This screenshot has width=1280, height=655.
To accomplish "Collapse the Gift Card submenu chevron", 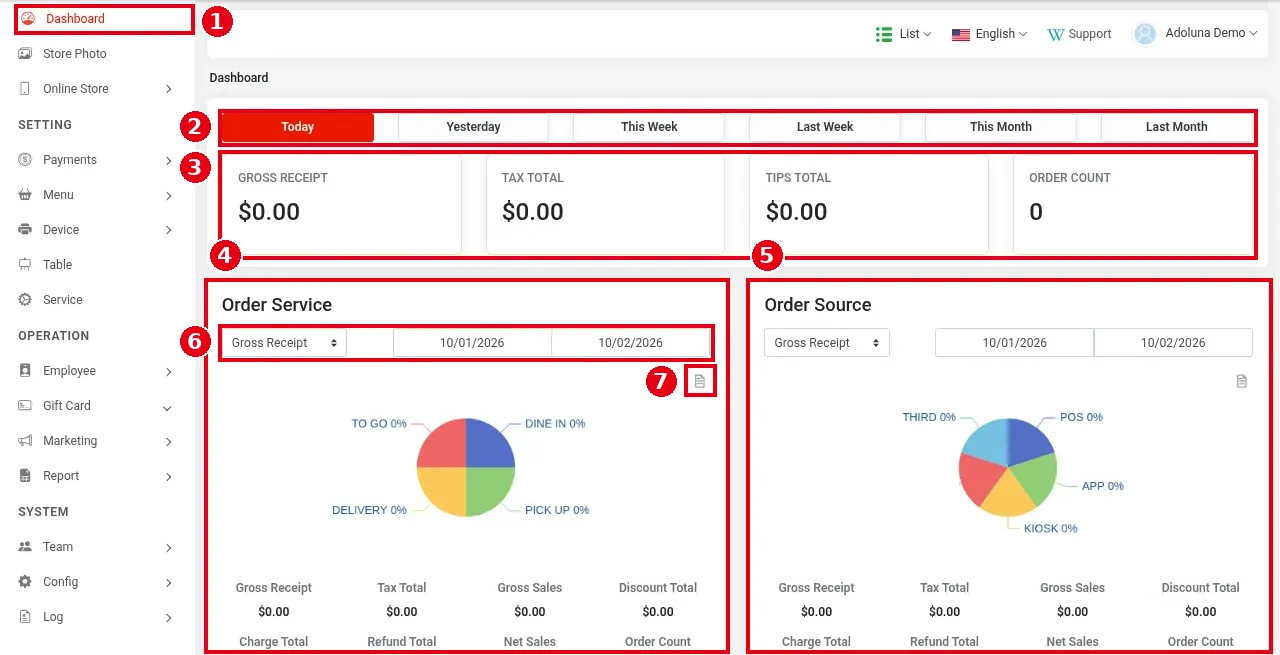I will click(x=167, y=407).
